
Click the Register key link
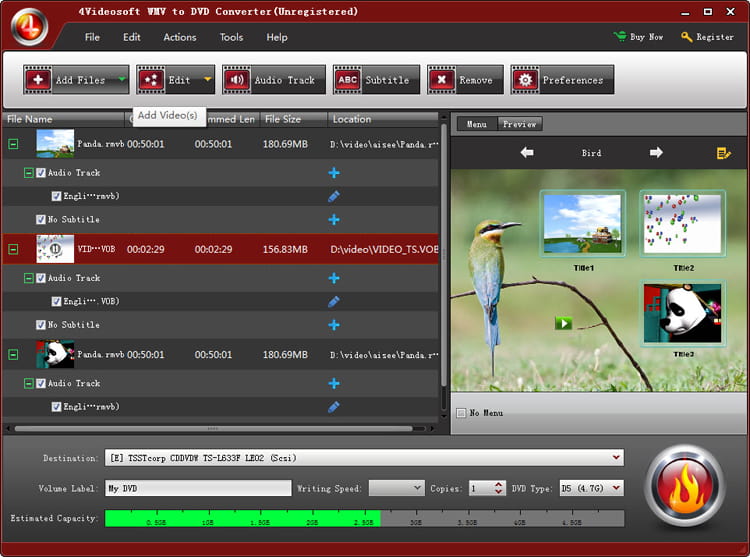coord(707,37)
